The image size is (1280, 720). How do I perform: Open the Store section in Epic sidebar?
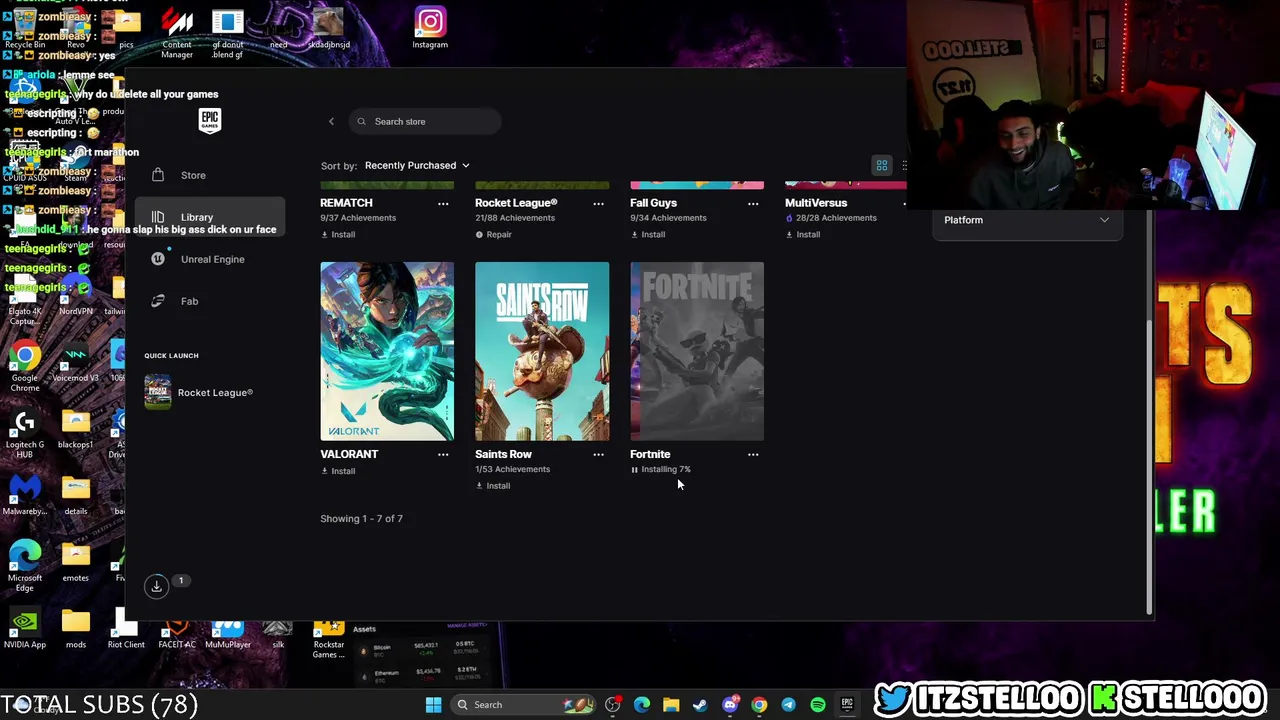[193, 175]
